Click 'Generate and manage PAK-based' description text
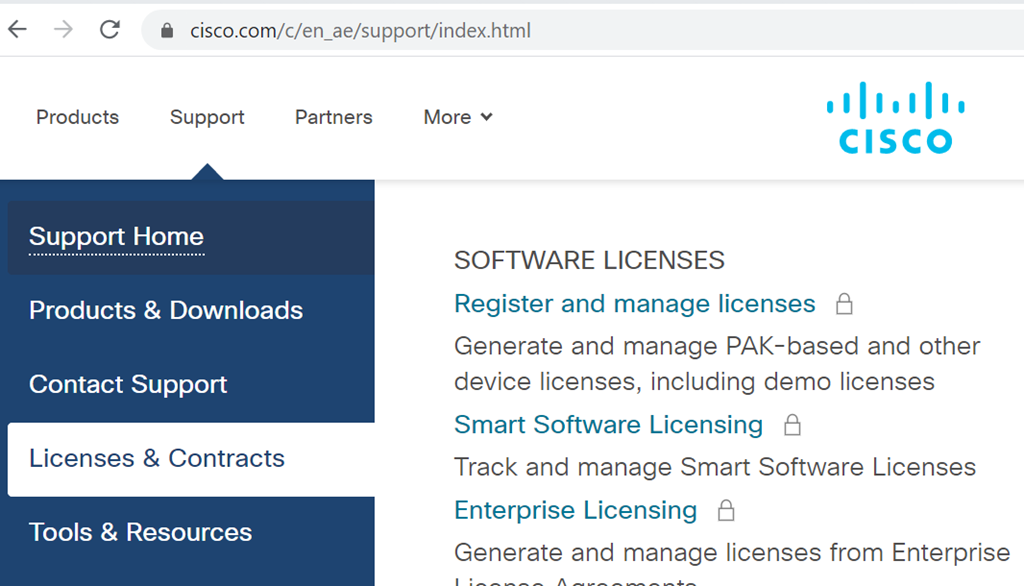1024x586 pixels. (717, 364)
